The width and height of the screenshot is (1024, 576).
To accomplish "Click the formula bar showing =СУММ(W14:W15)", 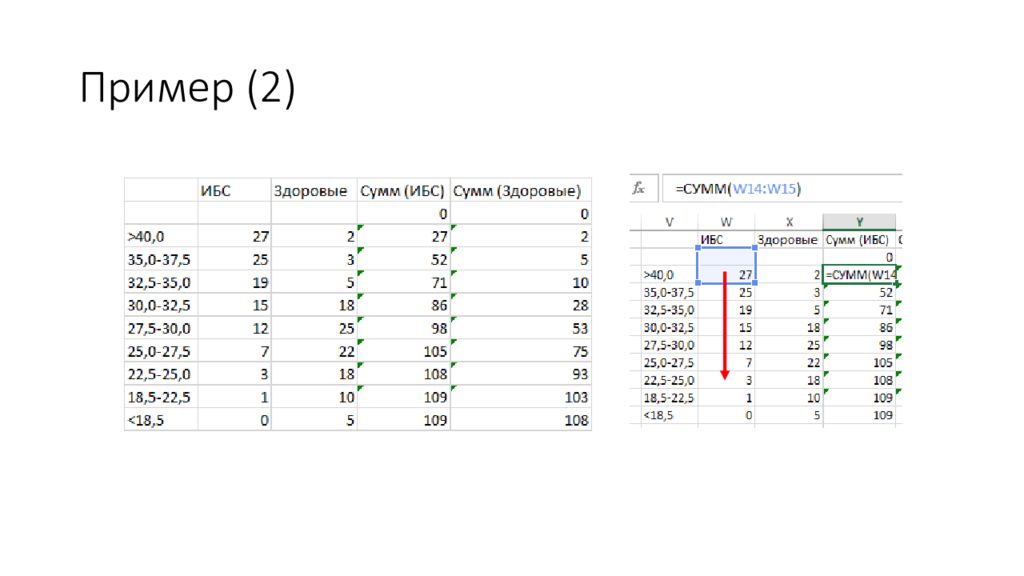I will pos(780,188).
